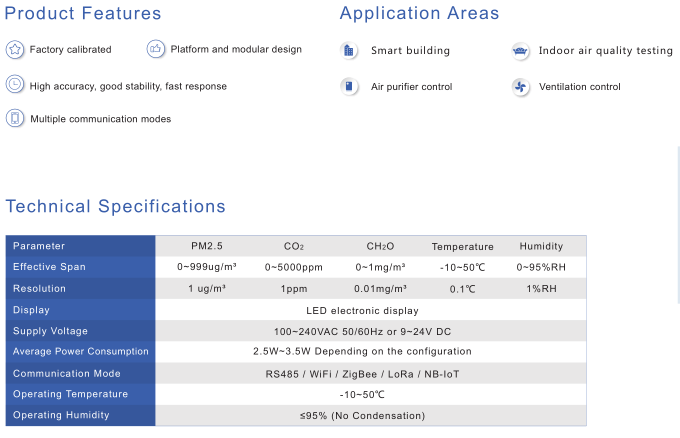Click the Smart building label
Screen dimensions: 680x438
pyautogui.click(x=410, y=51)
